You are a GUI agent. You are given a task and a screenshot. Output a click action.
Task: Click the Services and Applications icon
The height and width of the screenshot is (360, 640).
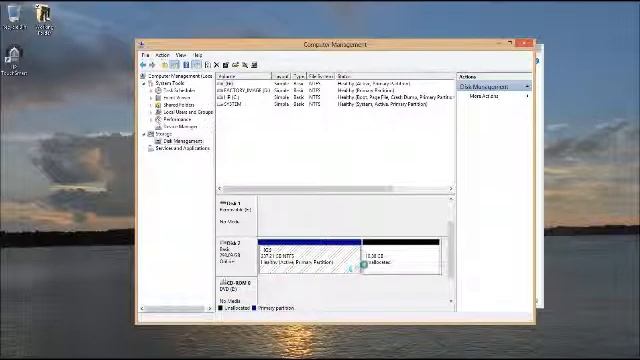pos(151,149)
